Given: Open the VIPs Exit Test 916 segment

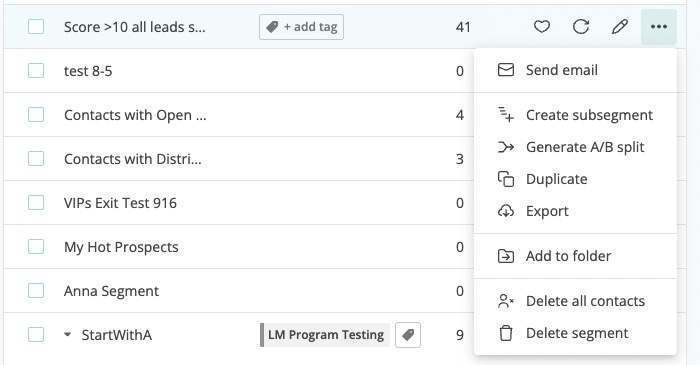Looking at the screenshot, I should pos(120,203).
